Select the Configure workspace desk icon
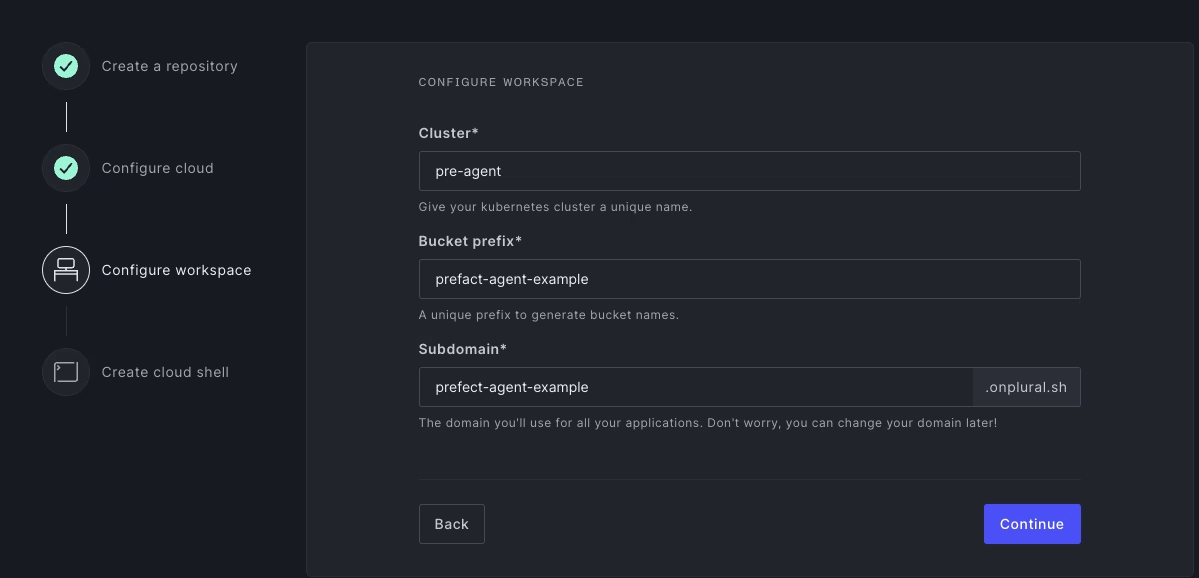This screenshot has width=1199, height=578. pos(66,270)
